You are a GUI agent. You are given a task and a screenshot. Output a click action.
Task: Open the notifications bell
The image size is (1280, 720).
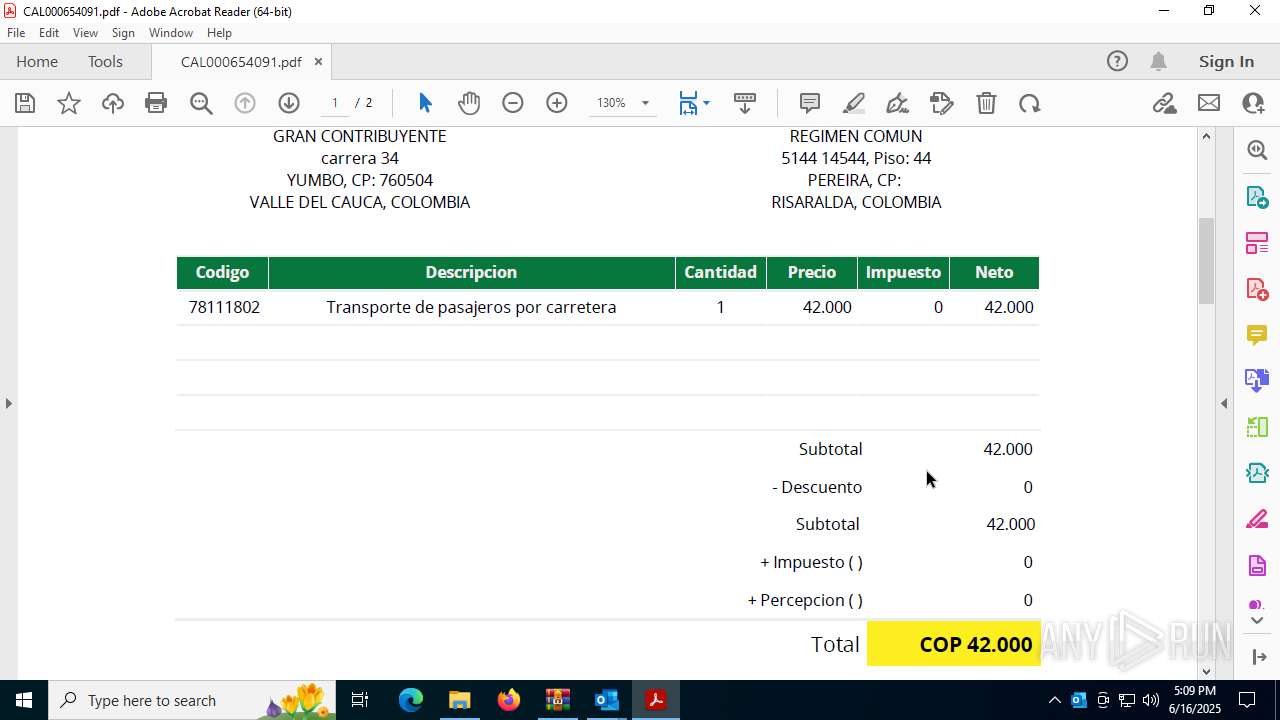pyautogui.click(x=1158, y=62)
